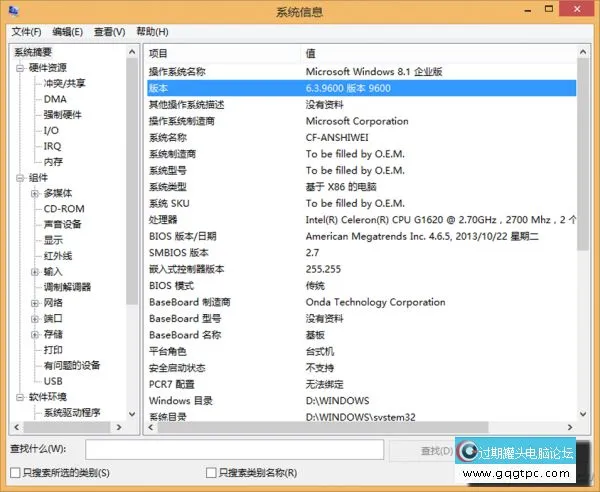
Task: Select the SMBIOS 版本 row
Action: [x=362, y=253]
